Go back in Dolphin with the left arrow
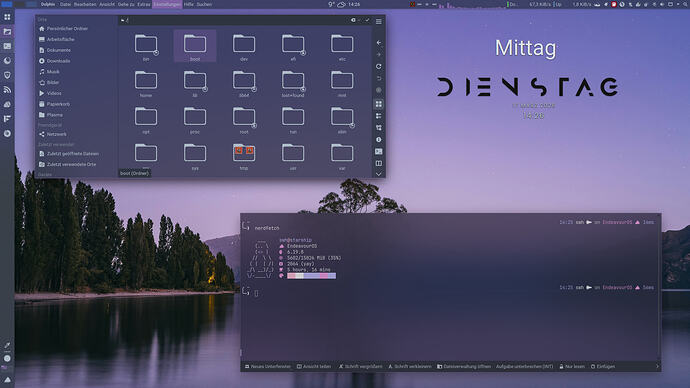This screenshot has width=690, height=388. [378, 43]
